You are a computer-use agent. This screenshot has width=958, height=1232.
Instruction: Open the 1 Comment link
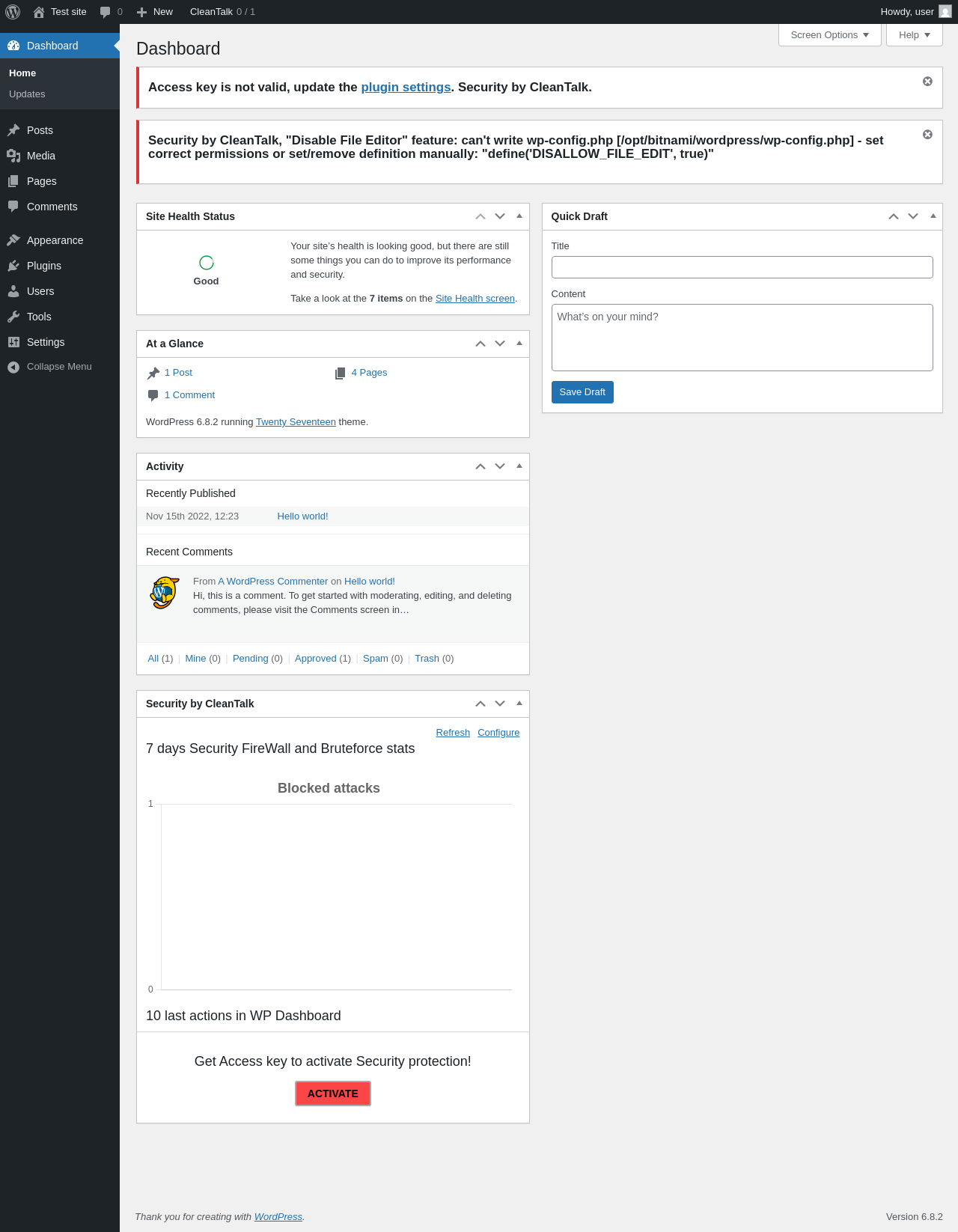[x=189, y=395]
